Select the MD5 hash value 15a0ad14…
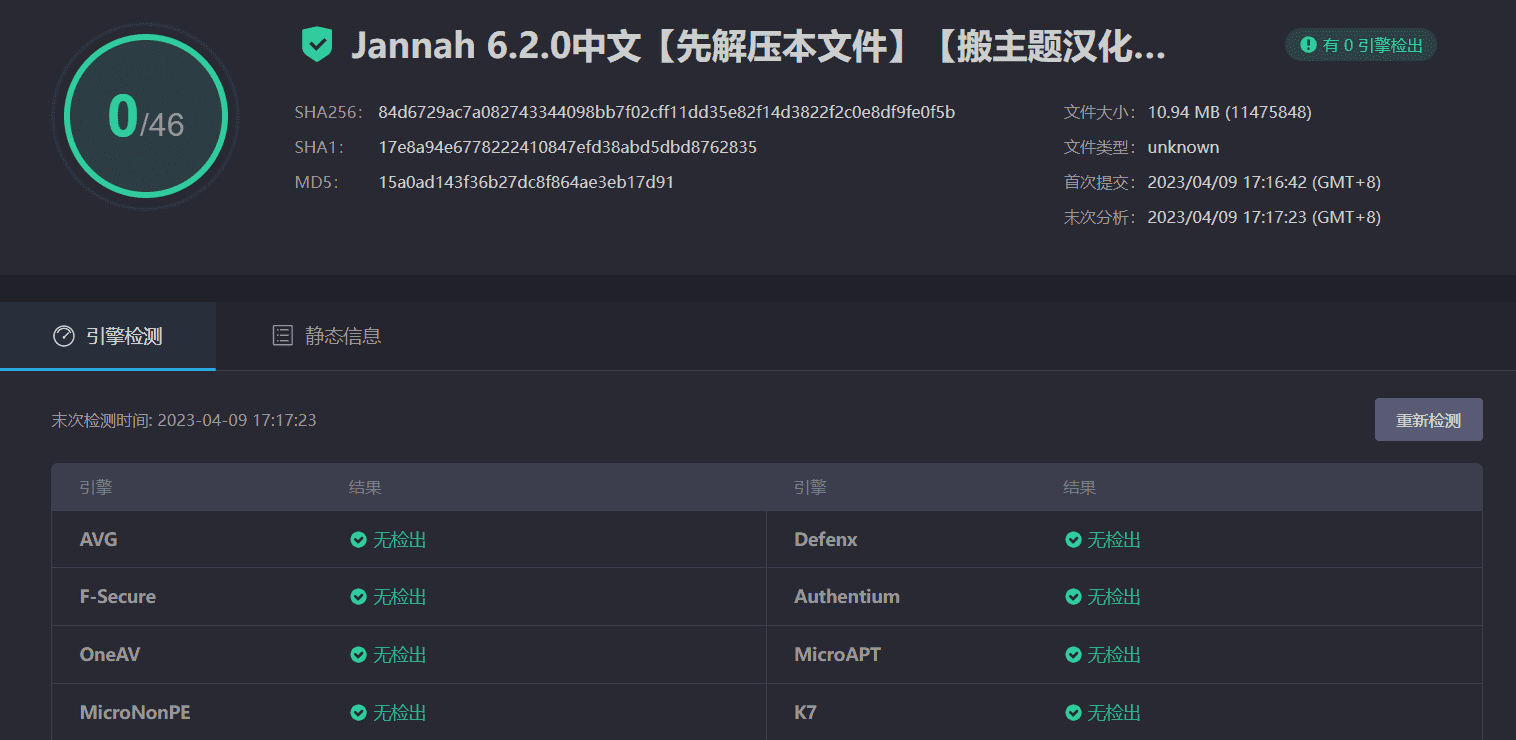 pos(526,182)
